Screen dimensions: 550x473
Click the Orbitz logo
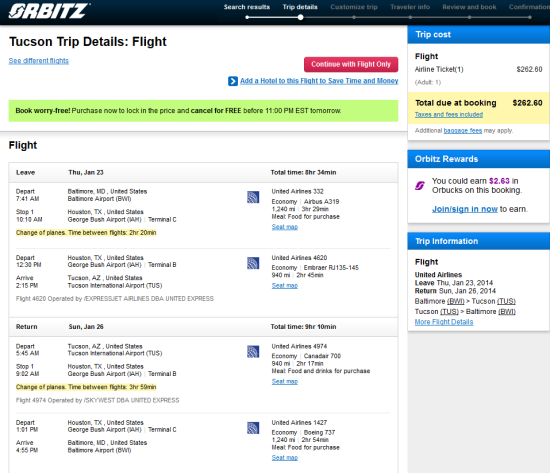[x=49, y=11]
